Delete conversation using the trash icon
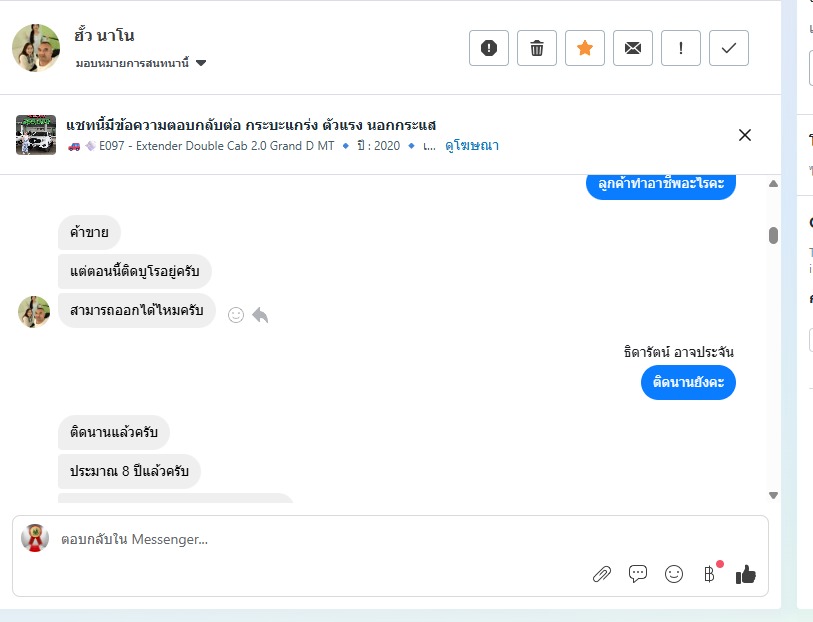The height and width of the screenshot is (622, 813). point(537,48)
